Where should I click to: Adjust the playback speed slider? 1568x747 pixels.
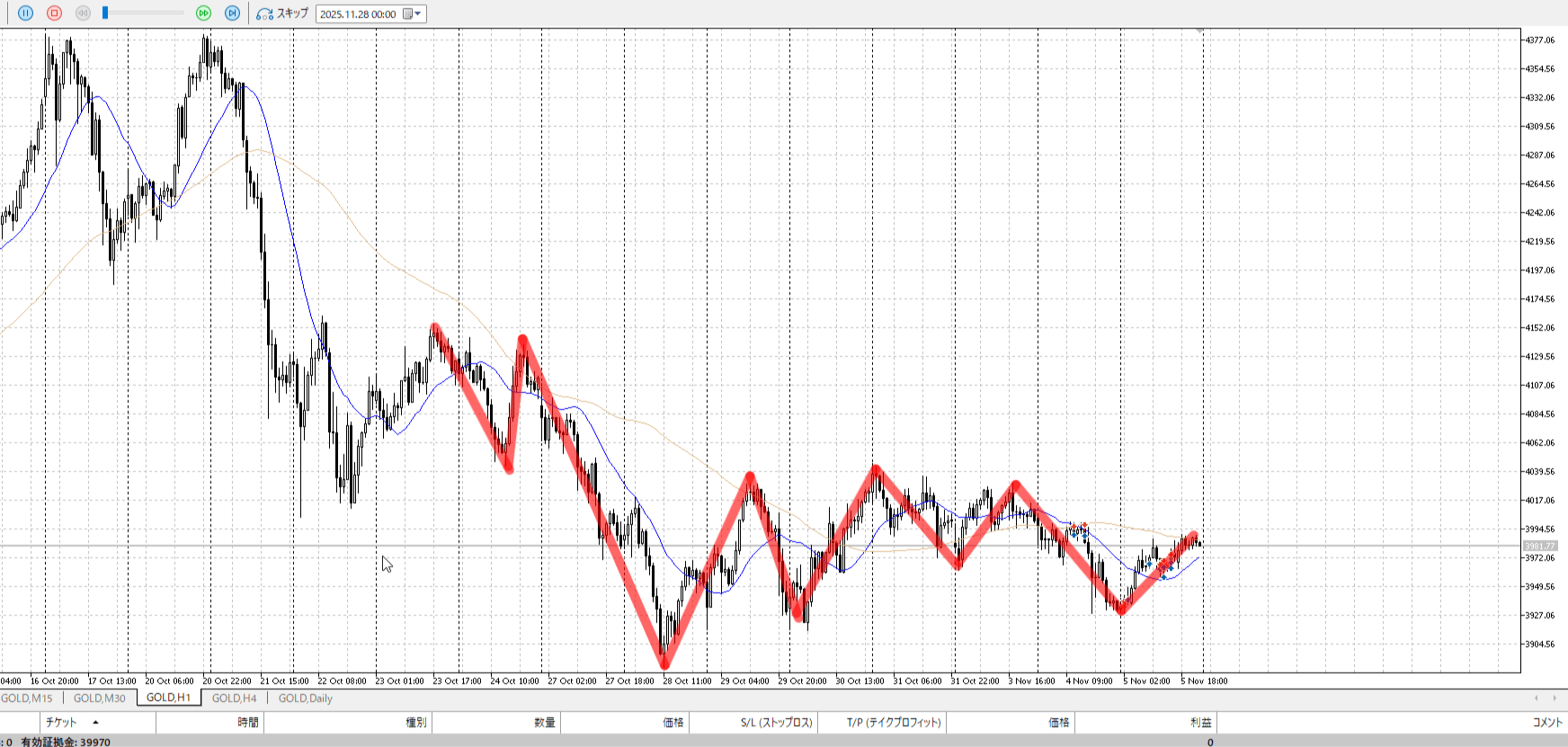105,13
